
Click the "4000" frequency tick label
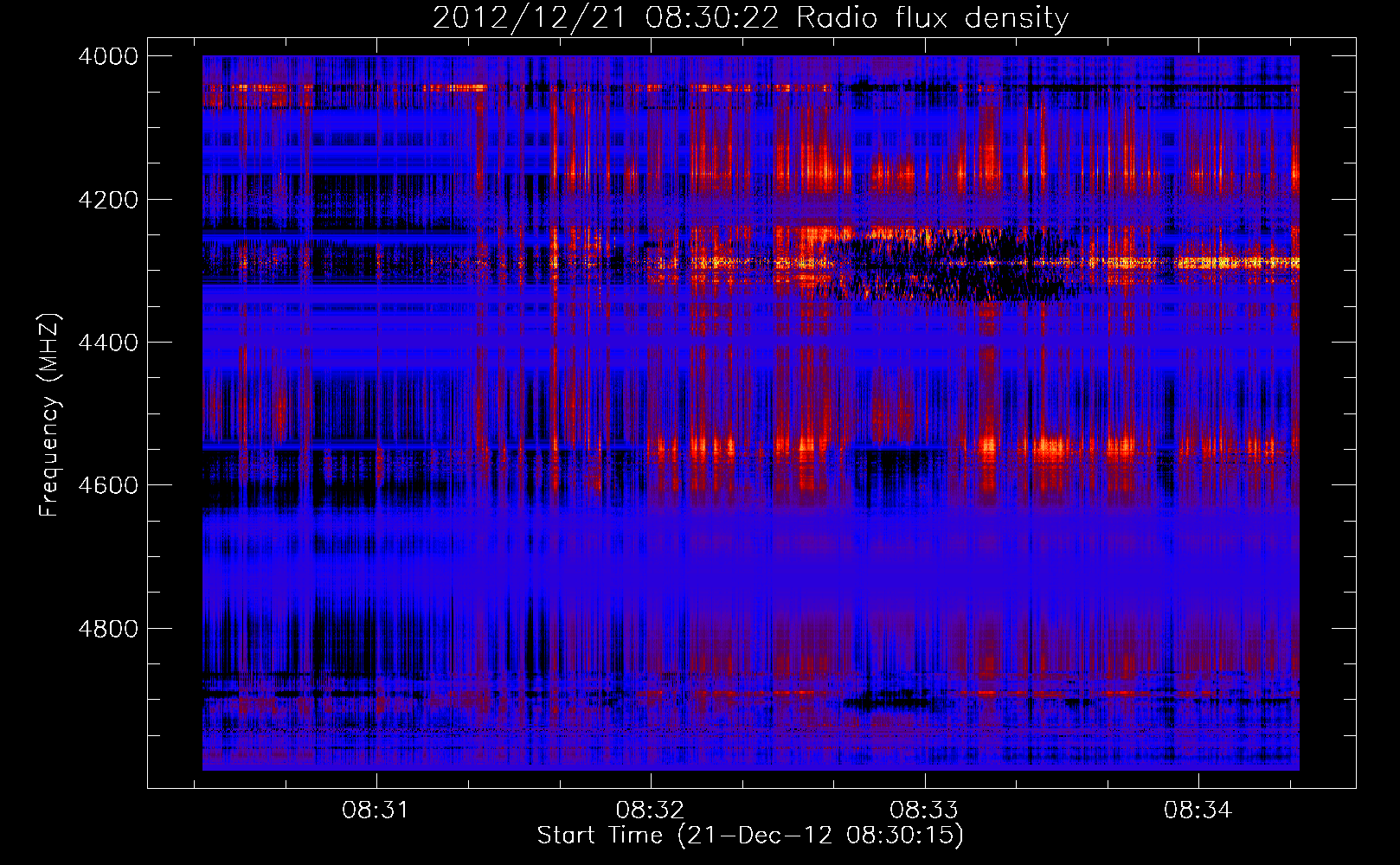click(108, 56)
